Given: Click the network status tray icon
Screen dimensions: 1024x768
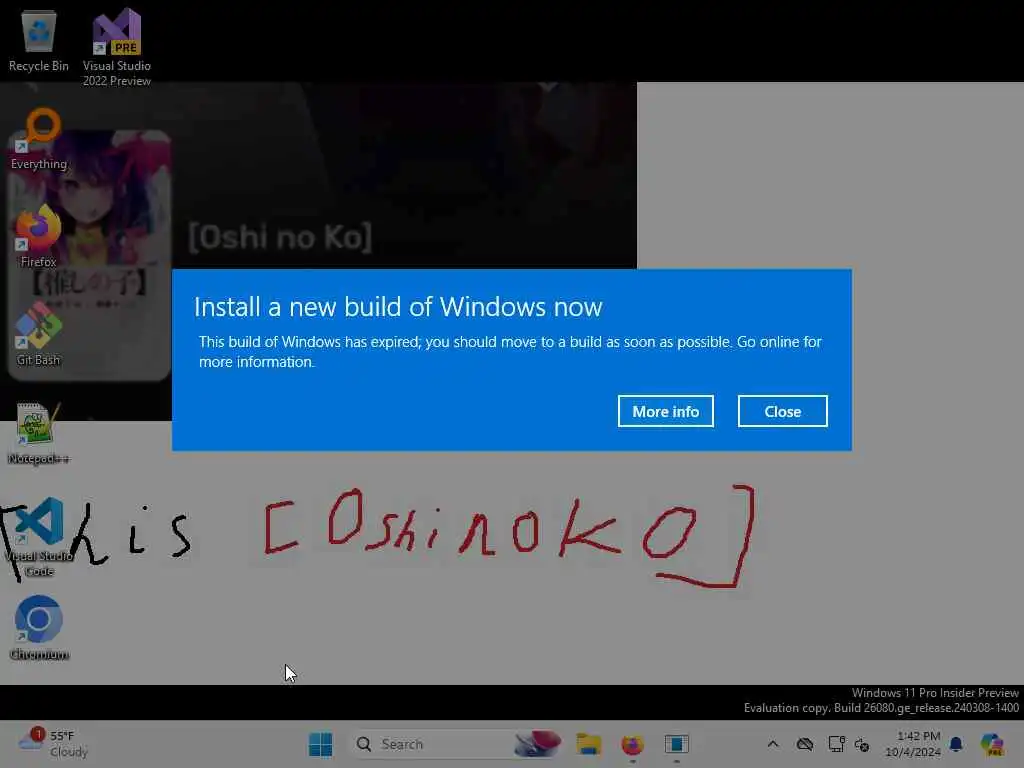Looking at the screenshot, I should pyautogui.click(x=862, y=744).
